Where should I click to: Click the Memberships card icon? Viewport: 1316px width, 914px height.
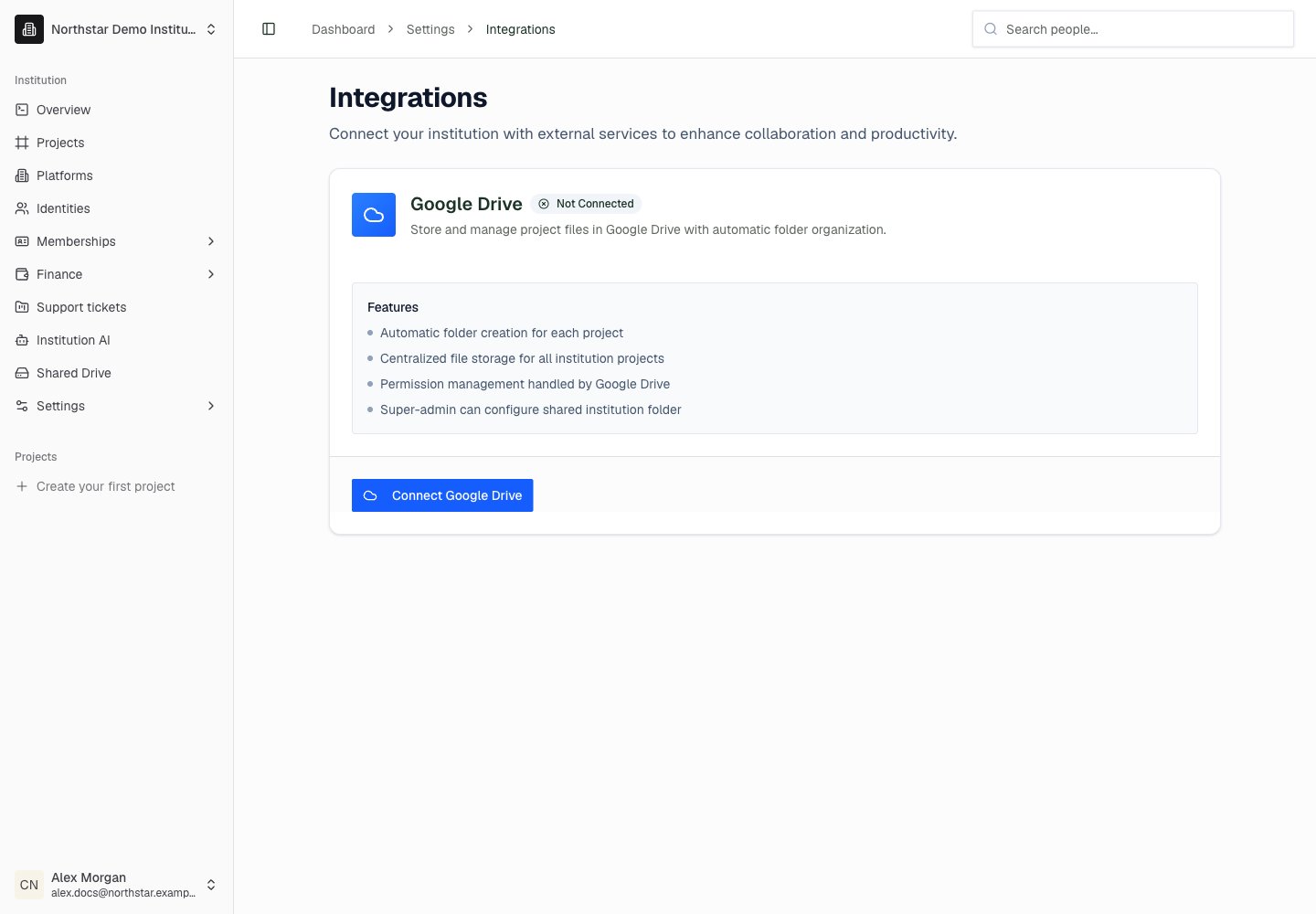(x=22, y=241)
